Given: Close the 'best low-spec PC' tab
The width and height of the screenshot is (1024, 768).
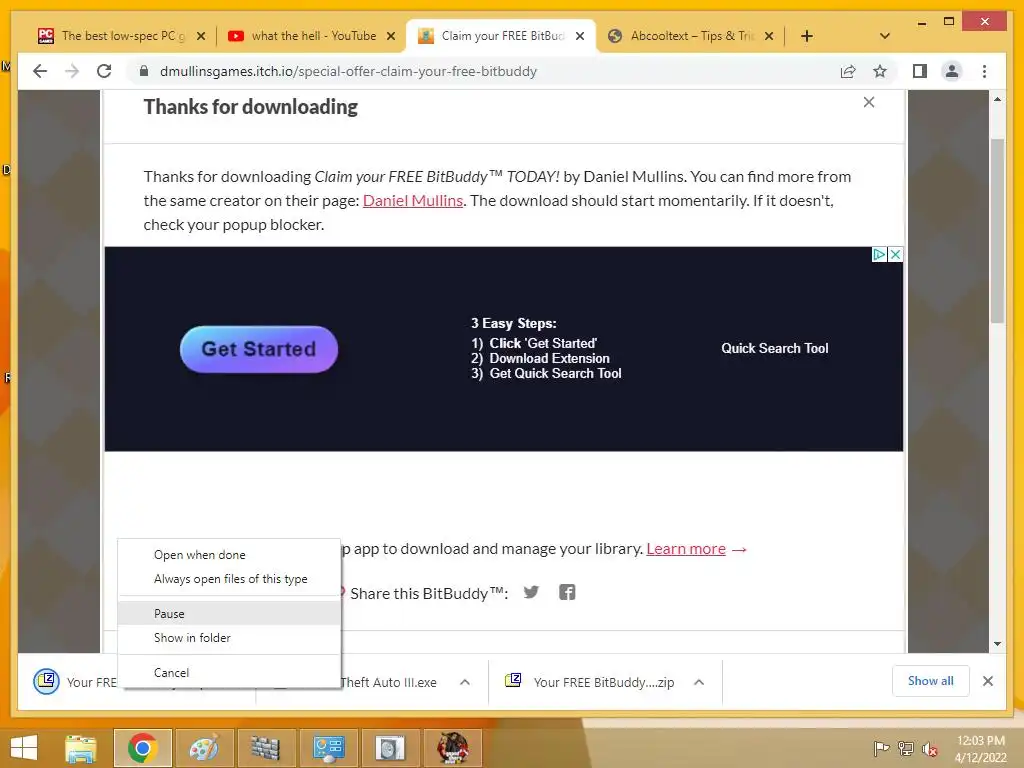Looking at the screenshot, I should click(x=201, y=36).
